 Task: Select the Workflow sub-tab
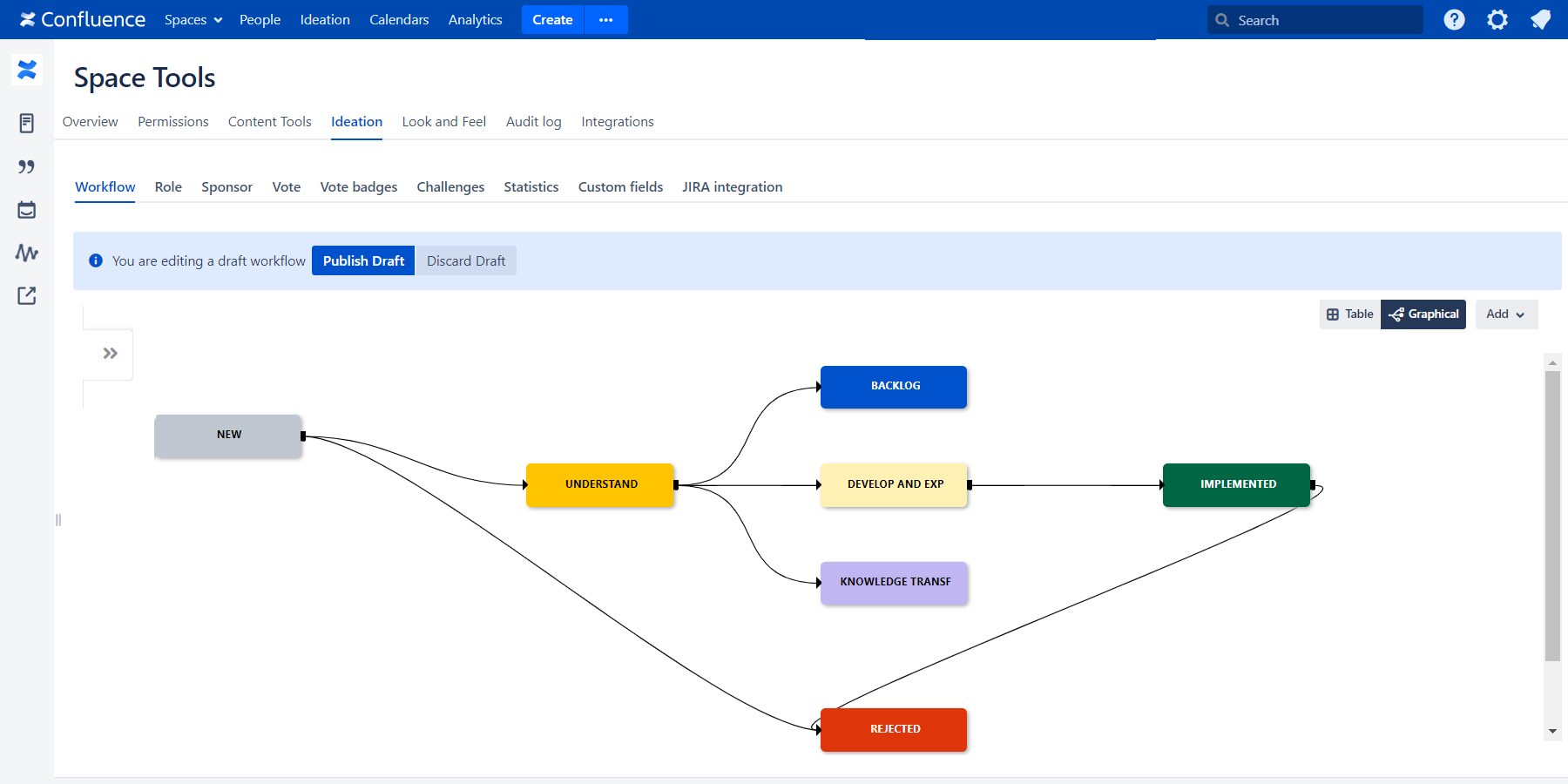pos(105,186)
